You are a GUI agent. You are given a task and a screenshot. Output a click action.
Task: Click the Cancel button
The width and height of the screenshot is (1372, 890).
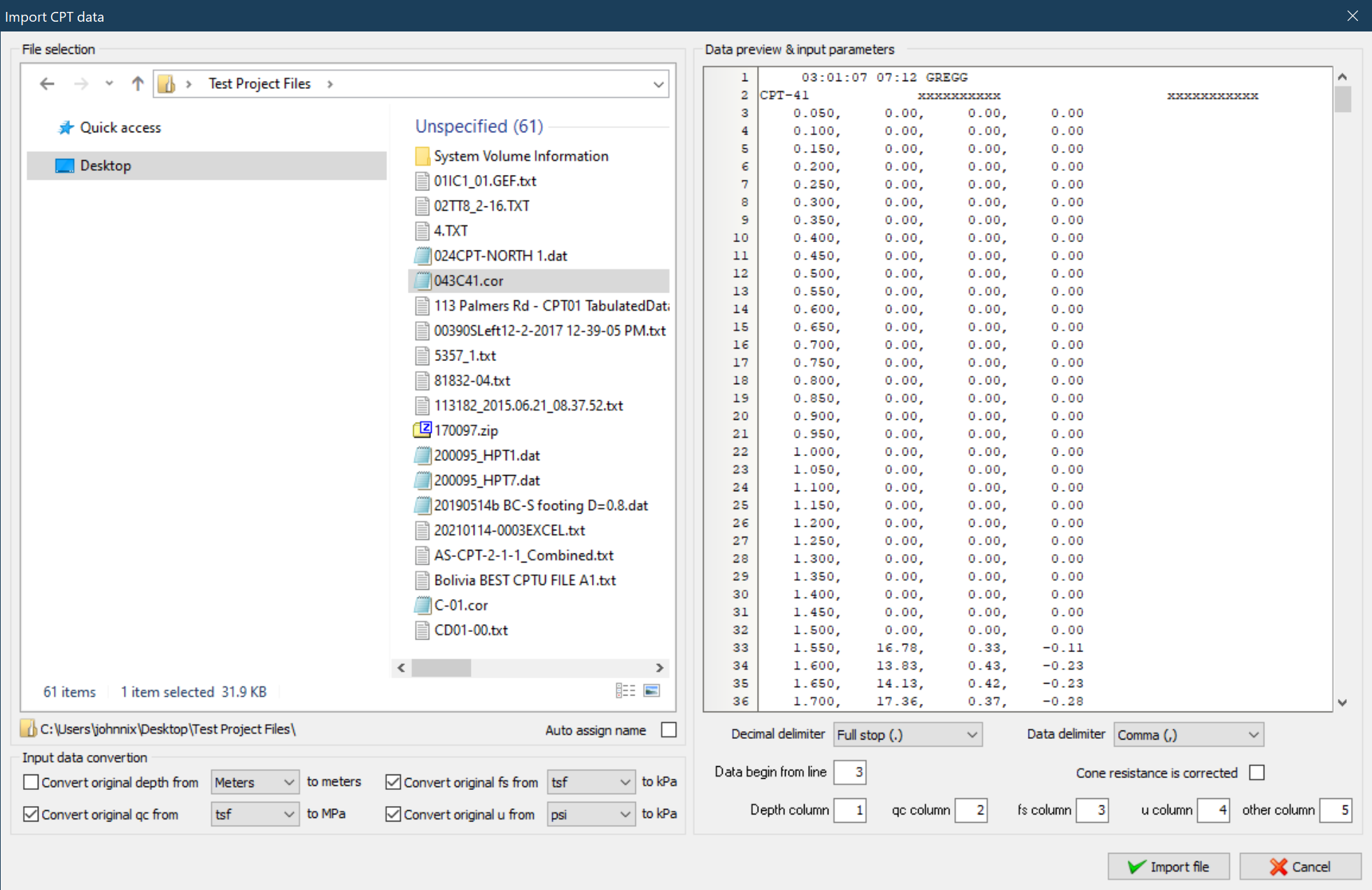1300,866
